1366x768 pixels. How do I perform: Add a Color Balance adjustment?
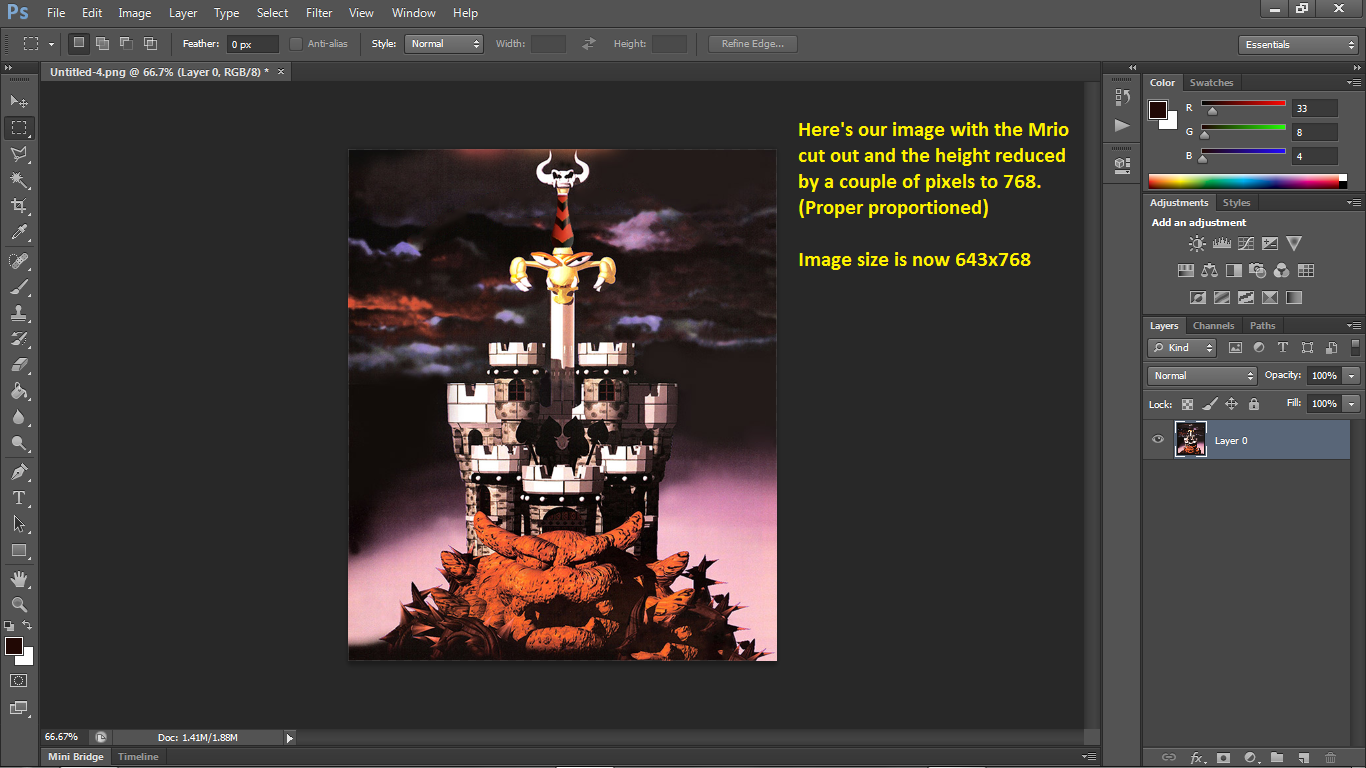pos(1210,270)
